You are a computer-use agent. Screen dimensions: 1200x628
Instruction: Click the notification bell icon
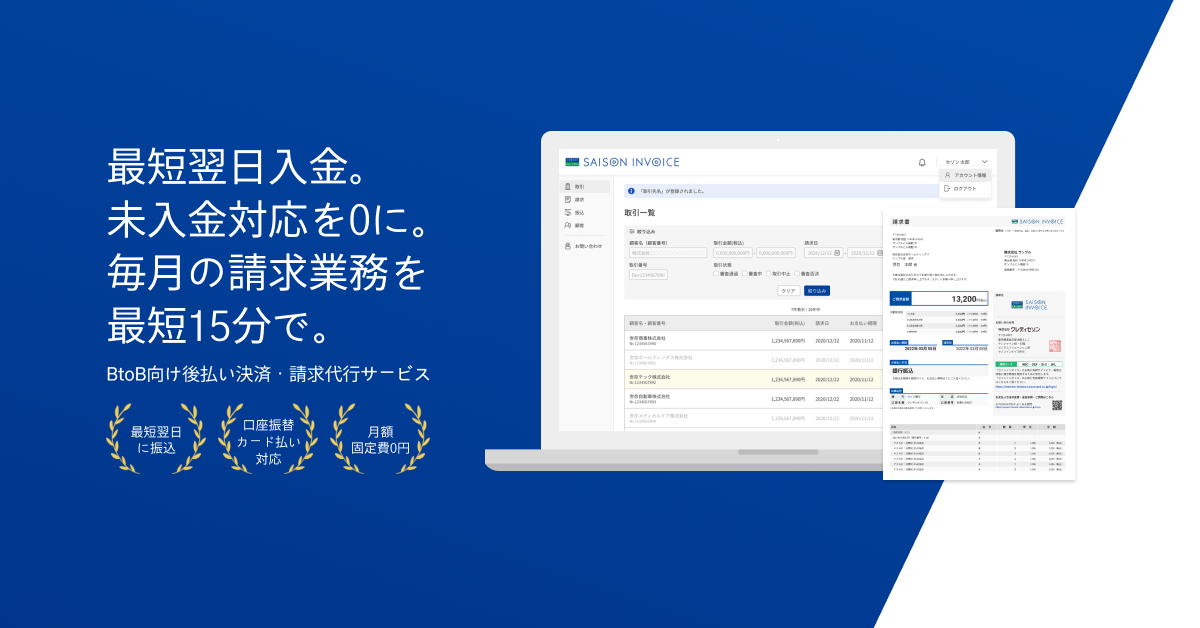922,162
